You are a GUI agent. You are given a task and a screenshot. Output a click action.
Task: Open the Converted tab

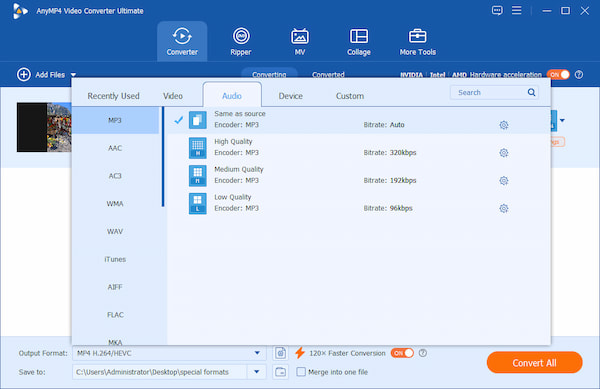pyautogui.click(x=328, y=74)
